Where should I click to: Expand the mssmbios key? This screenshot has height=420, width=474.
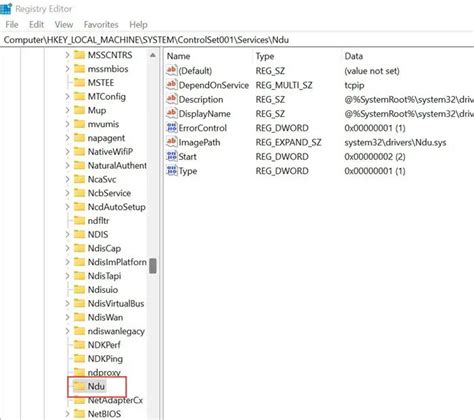coord(67,69)
